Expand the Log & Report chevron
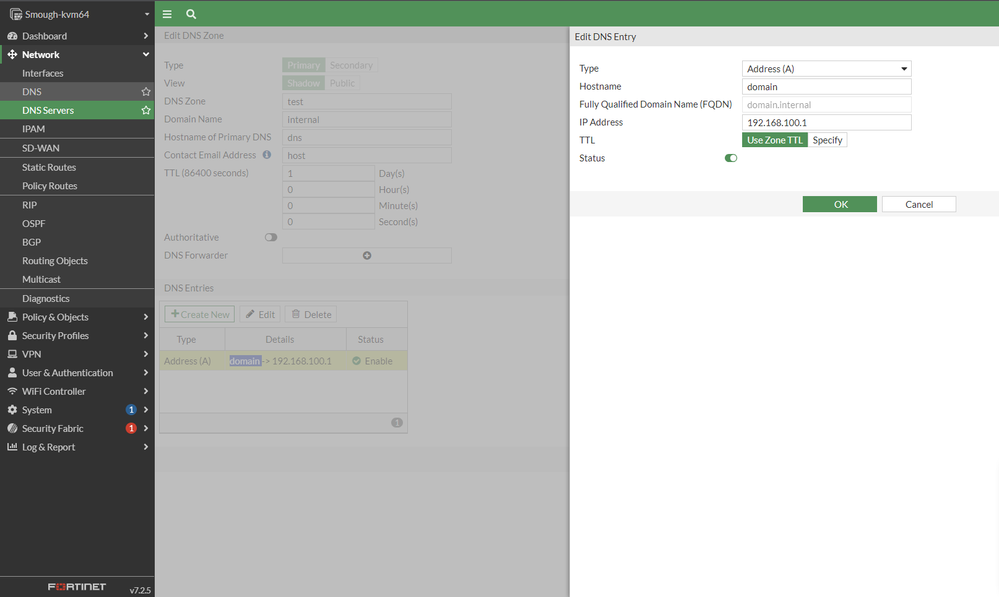Screen dimensions: 999x597 146,447
